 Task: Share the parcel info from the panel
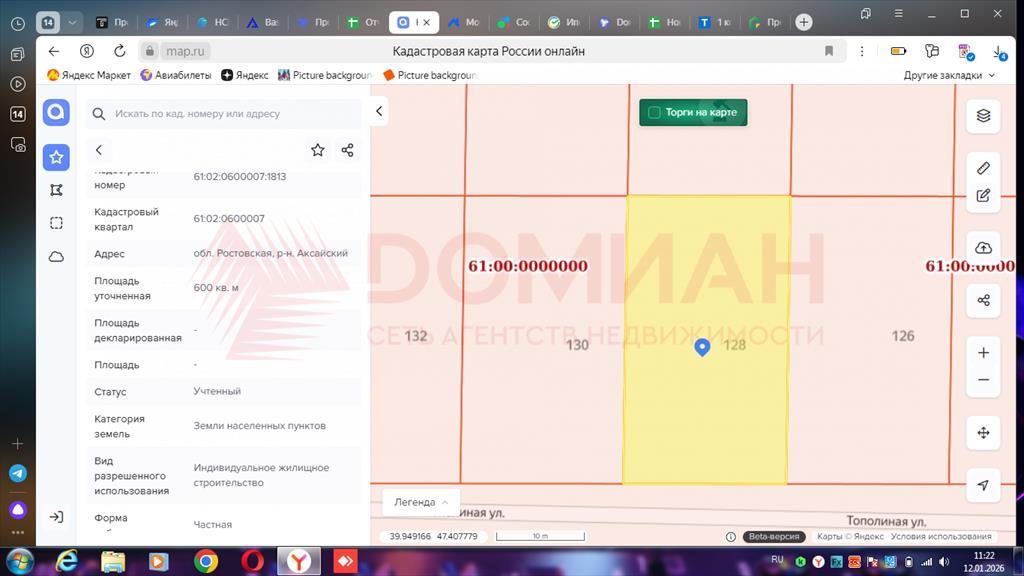pyautogui.click(x=347, y=150)
